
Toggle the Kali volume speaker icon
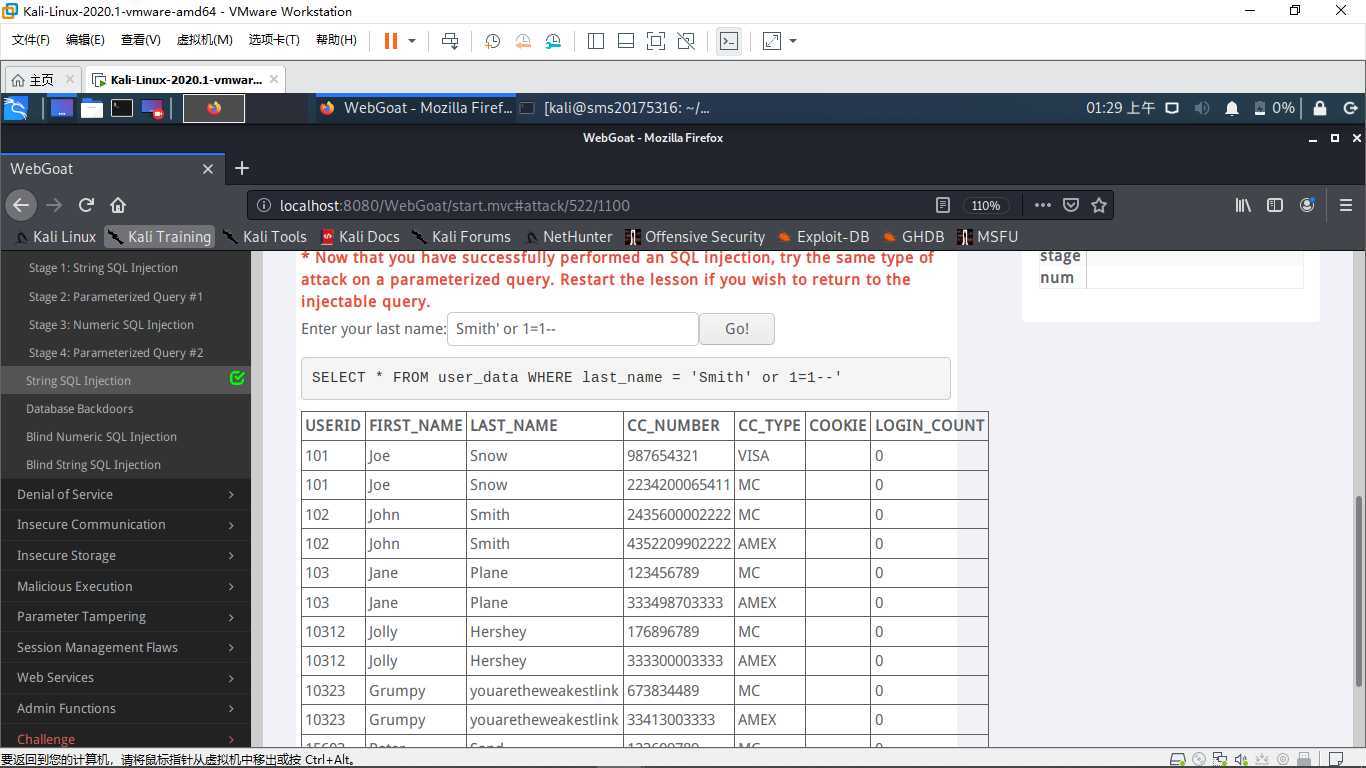coord(1202,108)
